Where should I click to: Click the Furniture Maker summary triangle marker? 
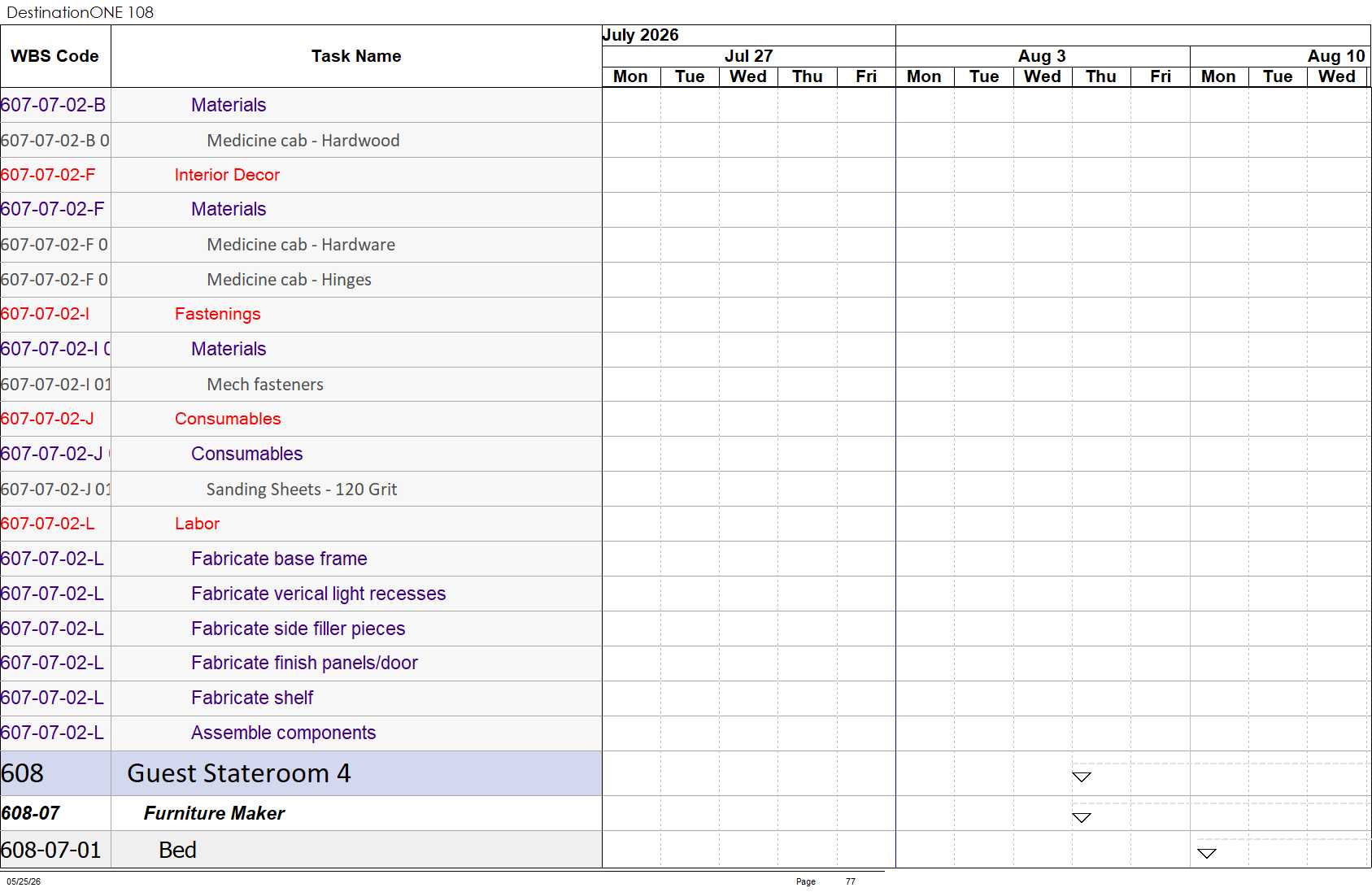(x=1081, y=818)
